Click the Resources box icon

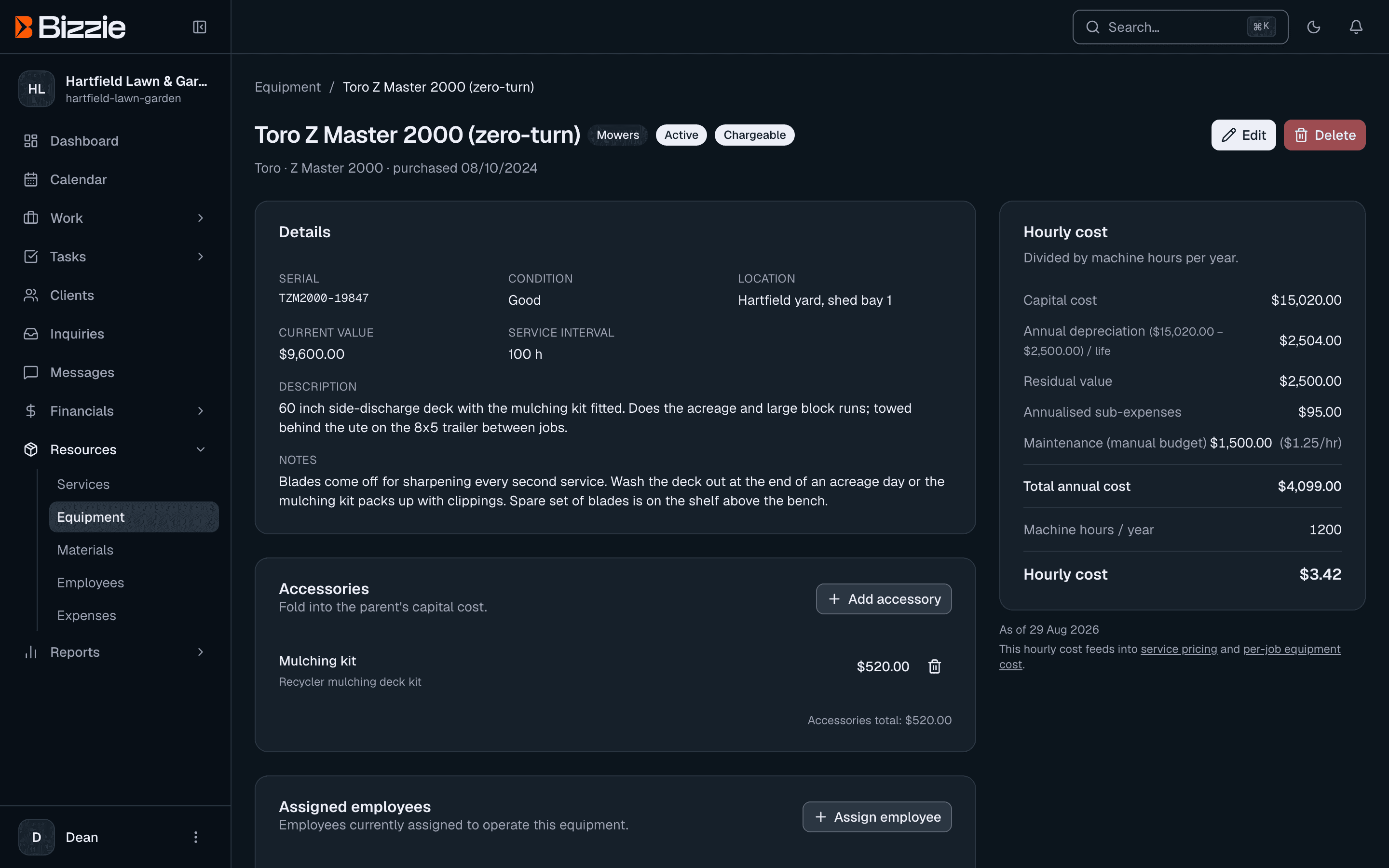click(x=31, y=449)
